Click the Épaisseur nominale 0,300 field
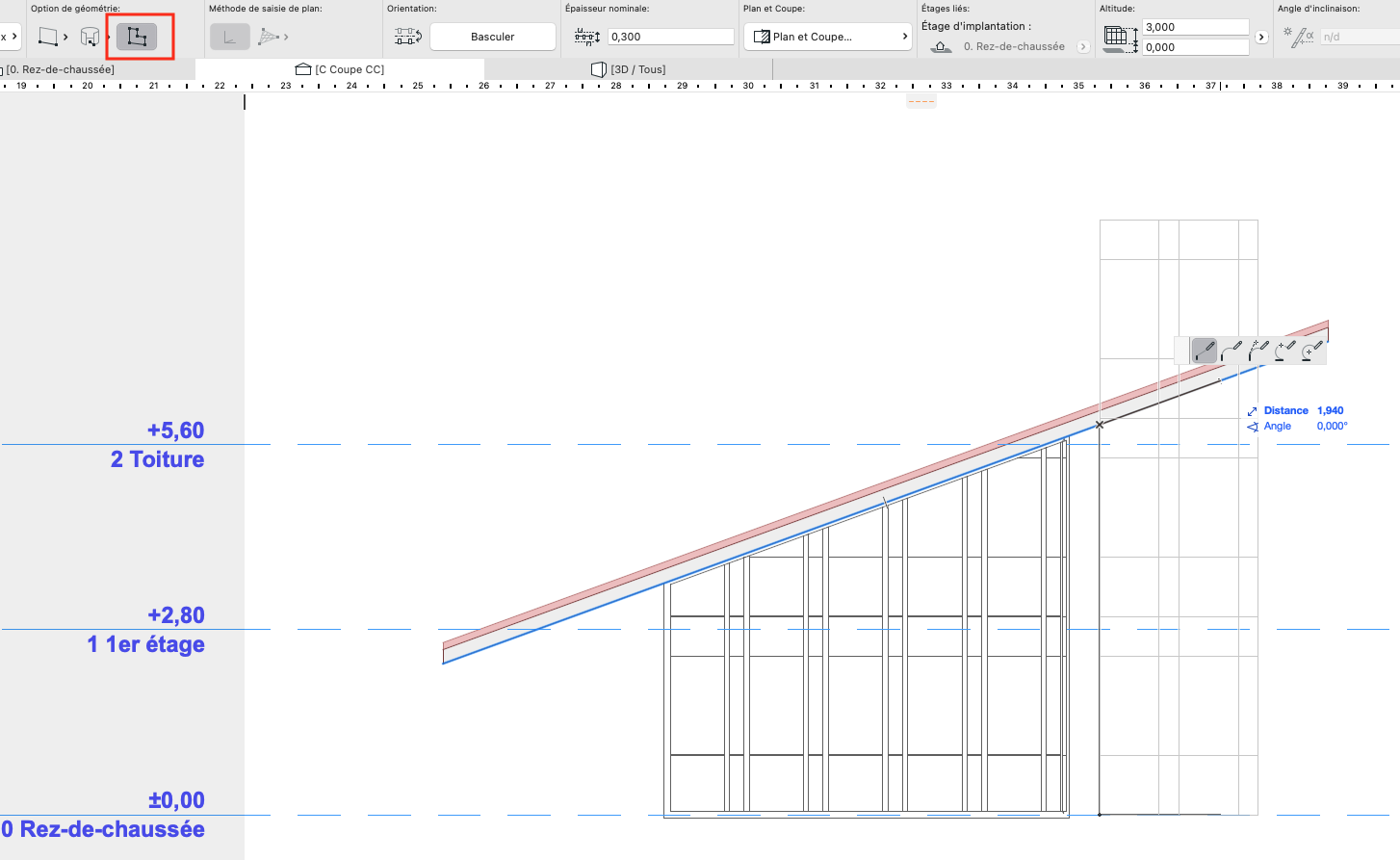1400x860 pixels. pos(671,37)
